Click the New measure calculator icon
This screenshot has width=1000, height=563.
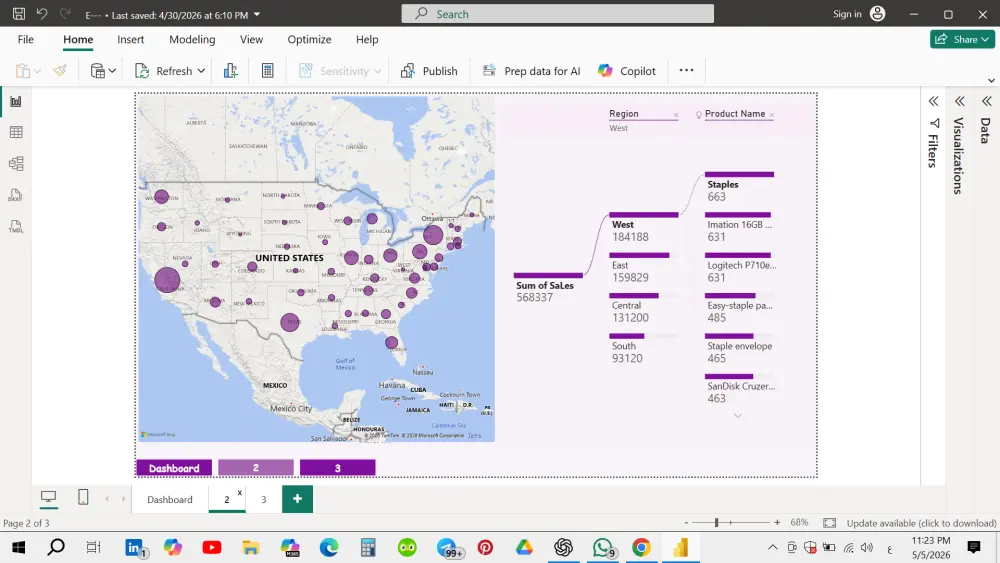(x=268, y=71)
